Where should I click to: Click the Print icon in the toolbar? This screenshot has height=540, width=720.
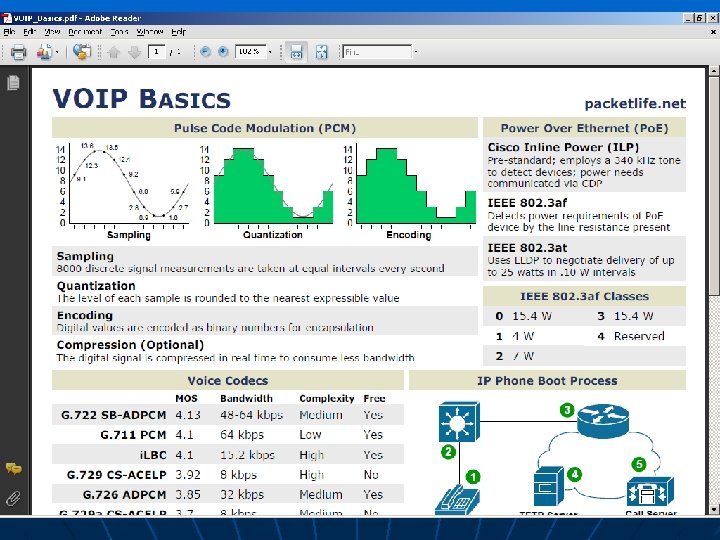18,52
